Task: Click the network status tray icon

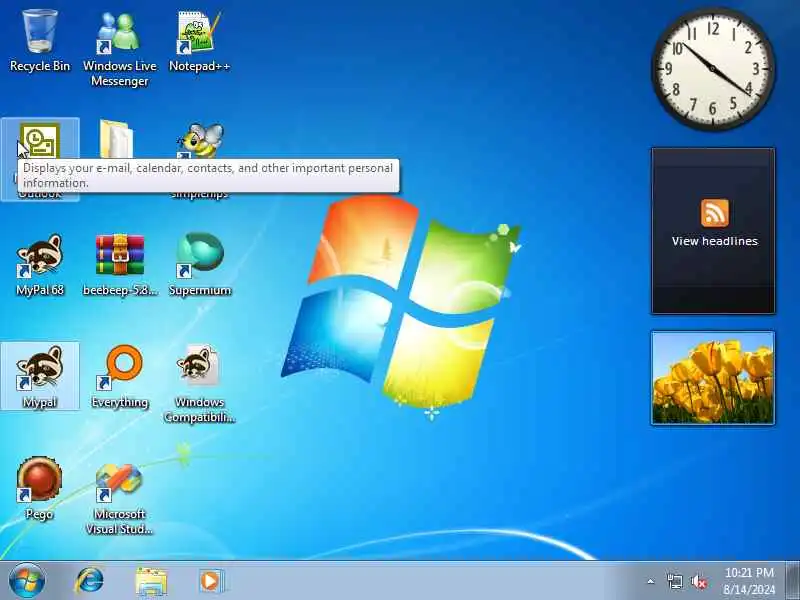Action: [x=674, y=581]
